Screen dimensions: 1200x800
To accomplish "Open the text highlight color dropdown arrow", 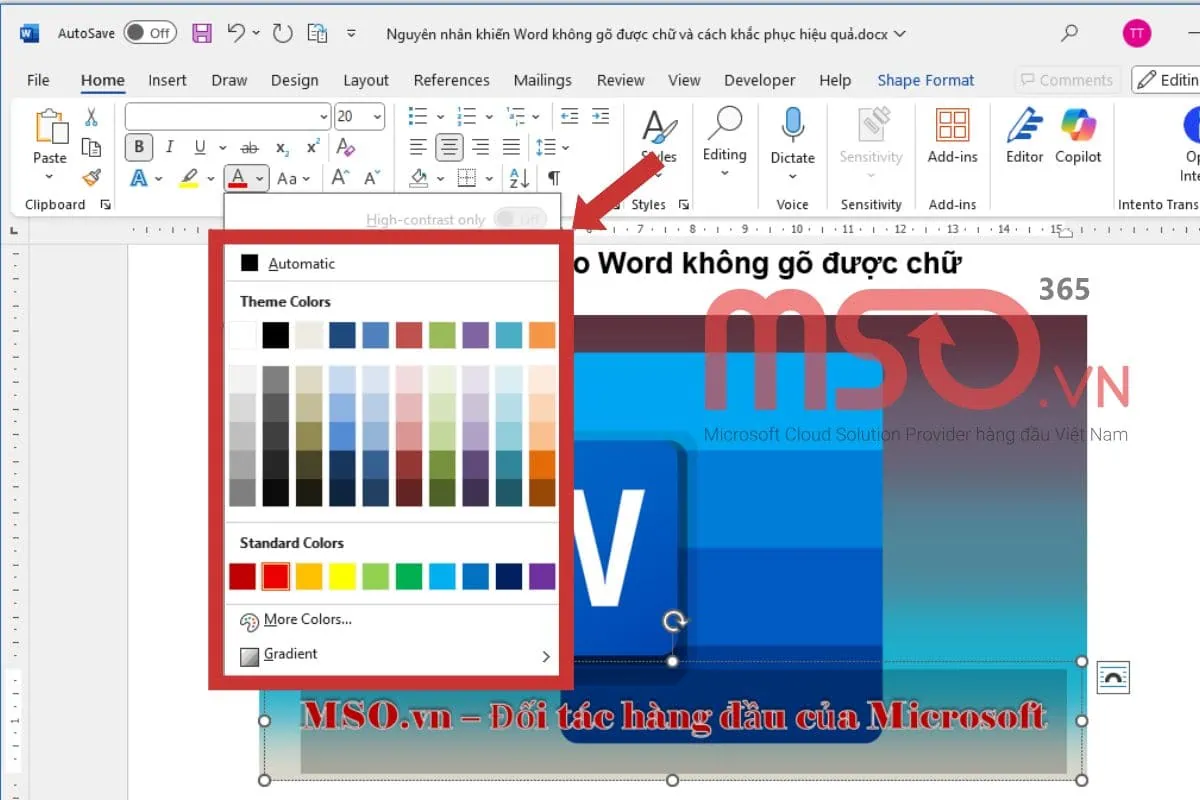I will click(210, 178).
